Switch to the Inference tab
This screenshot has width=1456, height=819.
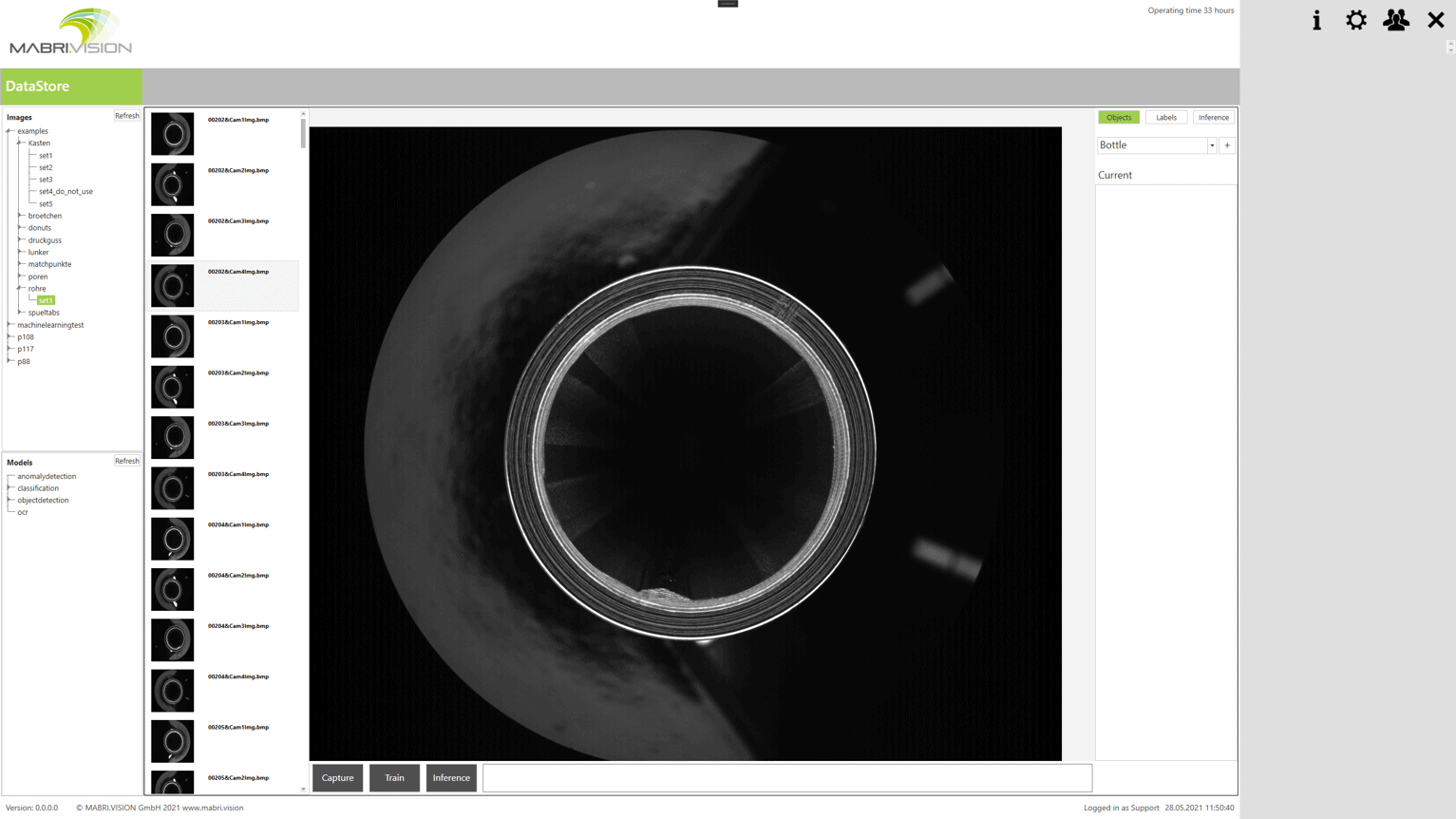coord(1213,118)
